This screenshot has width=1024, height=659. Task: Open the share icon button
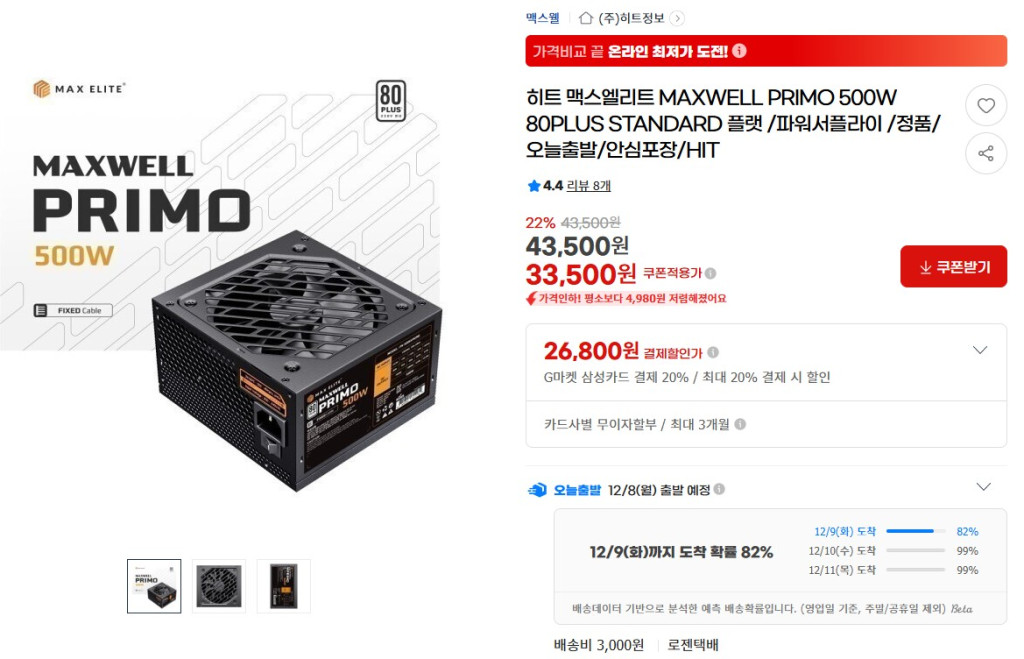985,153
